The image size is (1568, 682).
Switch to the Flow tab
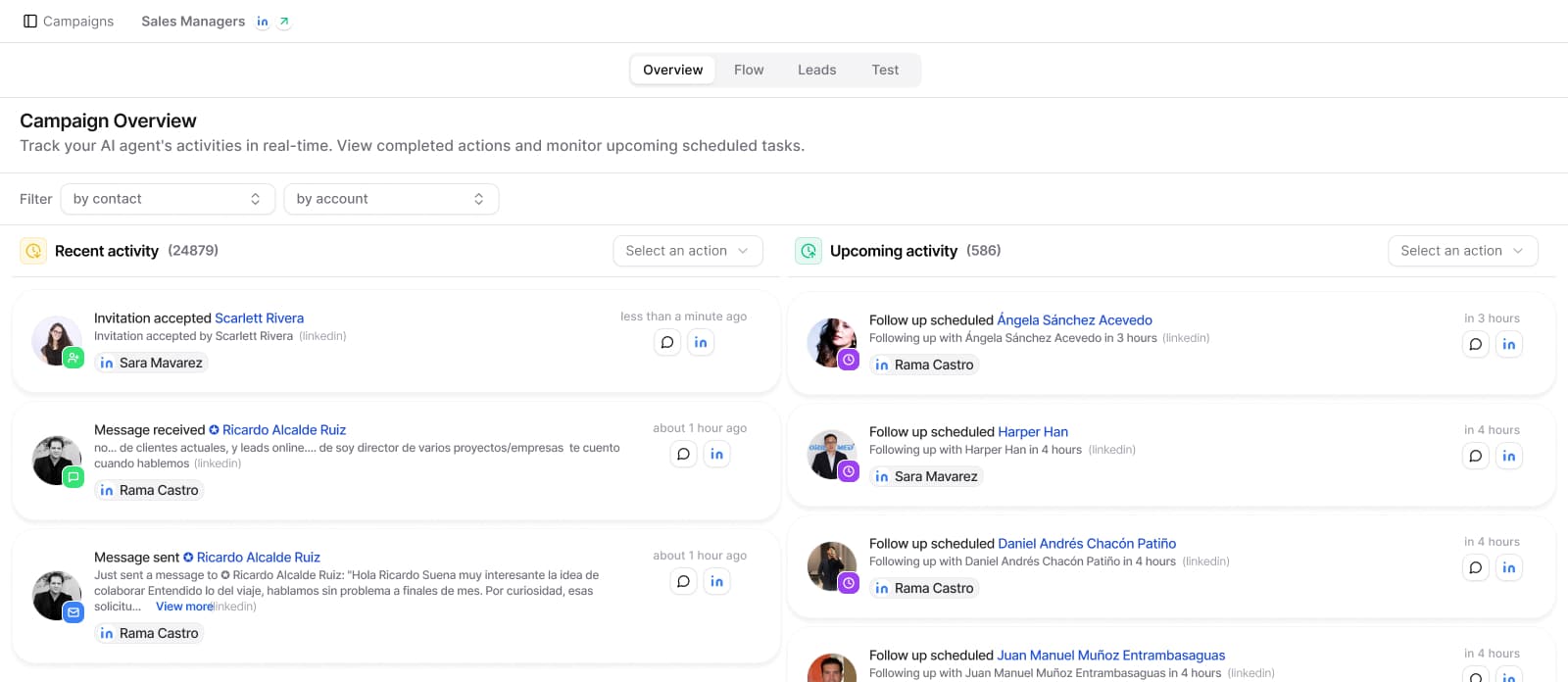pos(749,70)
